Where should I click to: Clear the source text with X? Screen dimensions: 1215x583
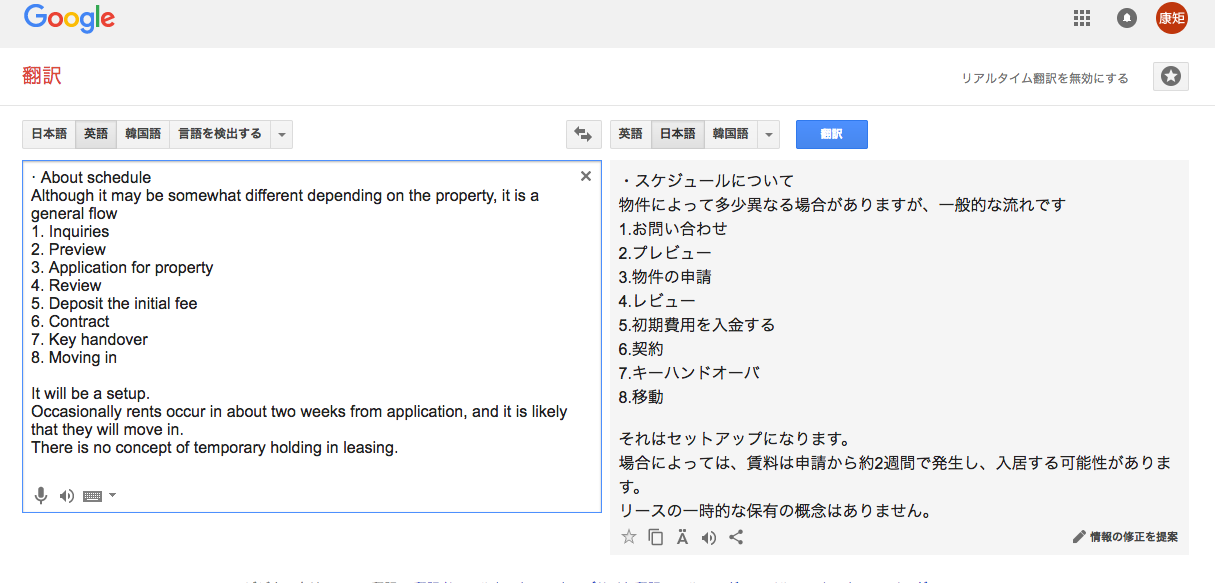(586, 176)
